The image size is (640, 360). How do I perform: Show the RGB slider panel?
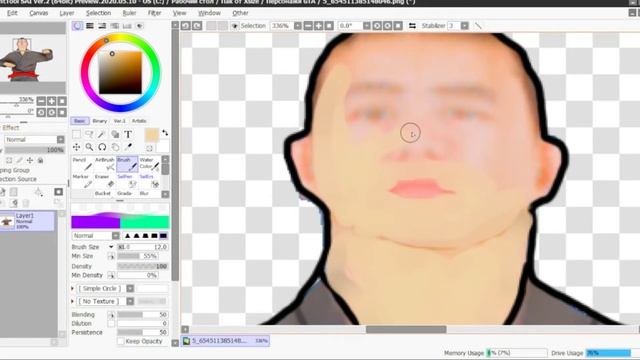pyautogui.click(x=90, y=26)
